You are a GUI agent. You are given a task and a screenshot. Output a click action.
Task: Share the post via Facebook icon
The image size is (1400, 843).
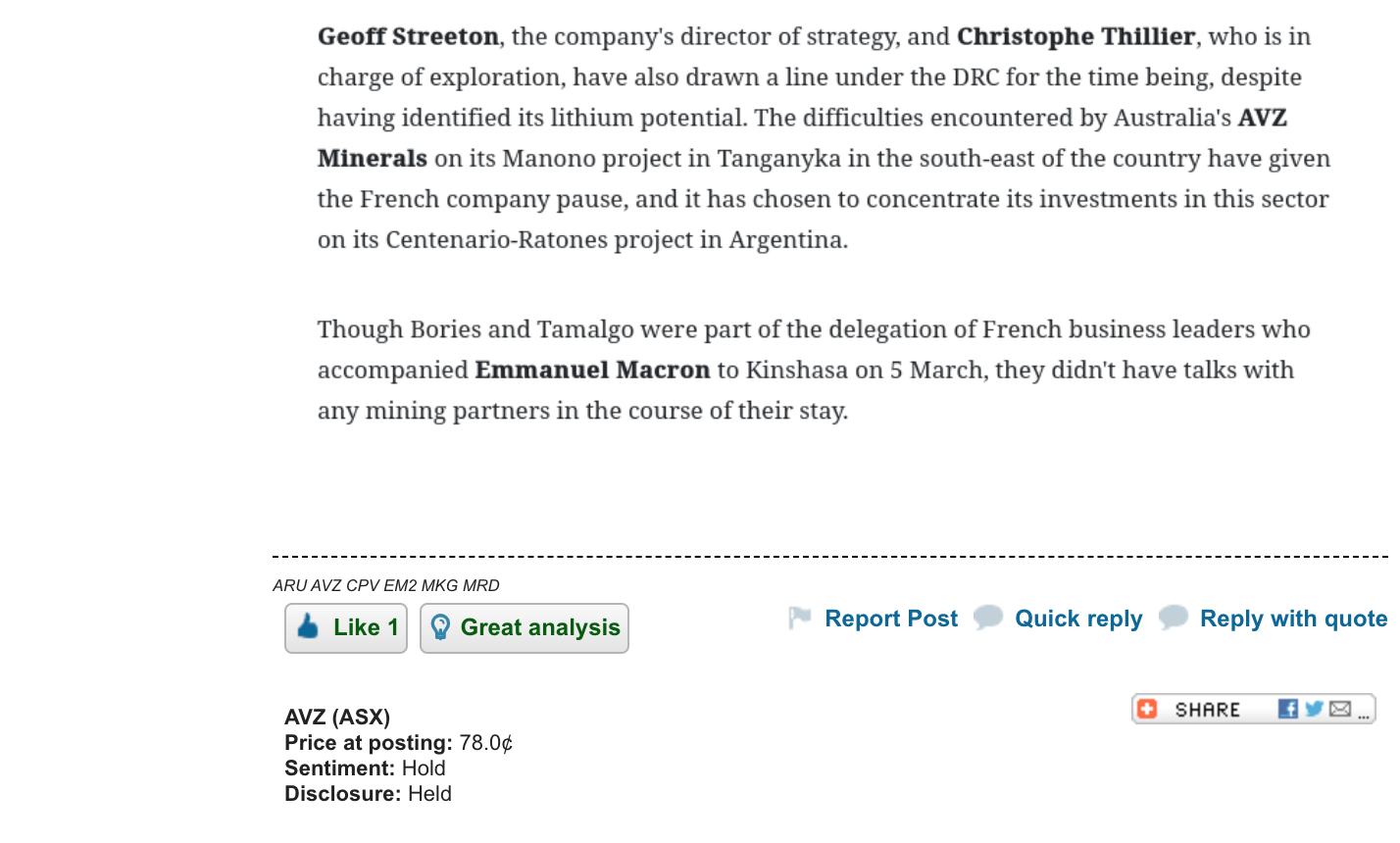[1288, 709]
